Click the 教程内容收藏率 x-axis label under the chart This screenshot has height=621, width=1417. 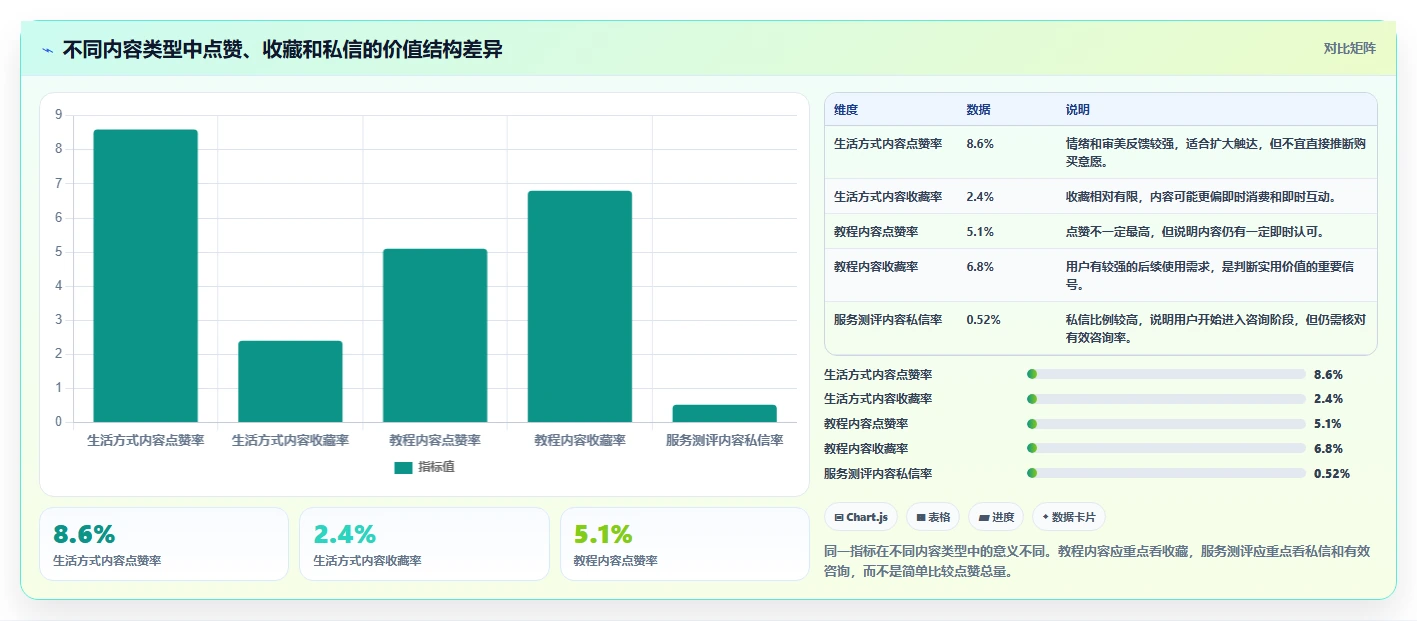(x=580, y=440)
